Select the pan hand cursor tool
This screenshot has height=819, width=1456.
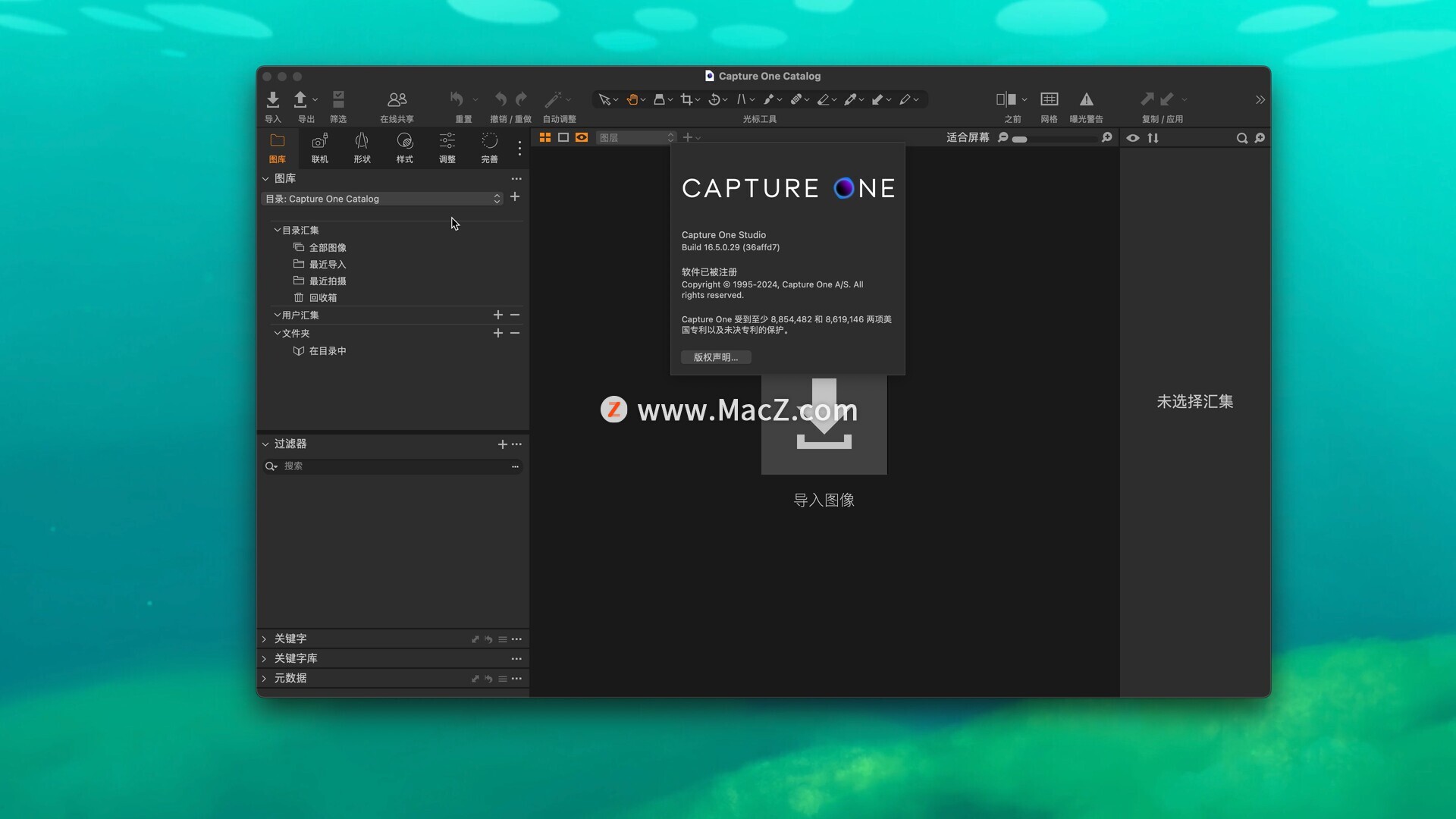632,99
